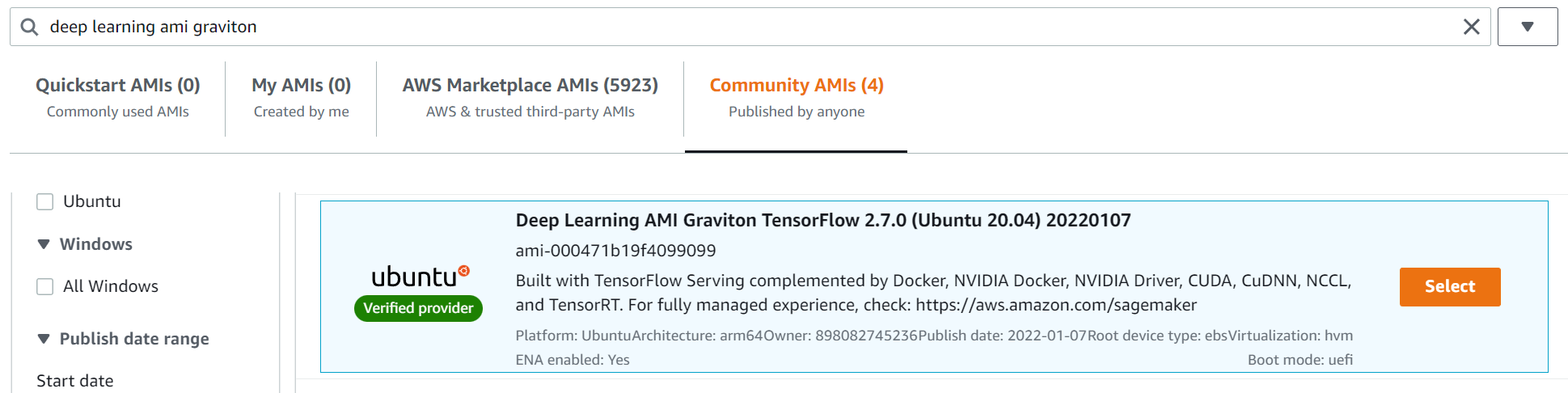Image resolution: width=1568 pixels, height=393 pixels.
Task: Focus the AMI search input field
Action: coord(728,27)
